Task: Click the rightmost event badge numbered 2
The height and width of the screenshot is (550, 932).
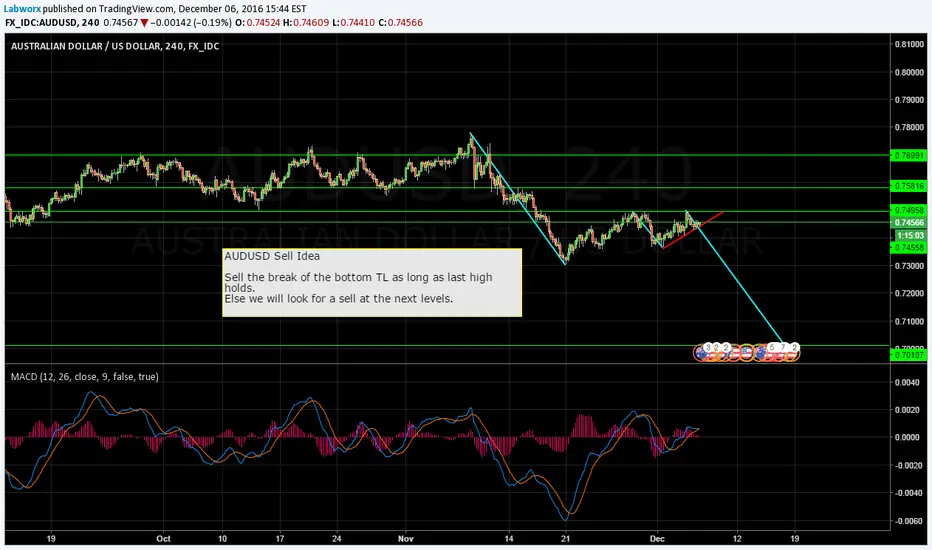Action: pyautogui.click(x=795, y=348)
